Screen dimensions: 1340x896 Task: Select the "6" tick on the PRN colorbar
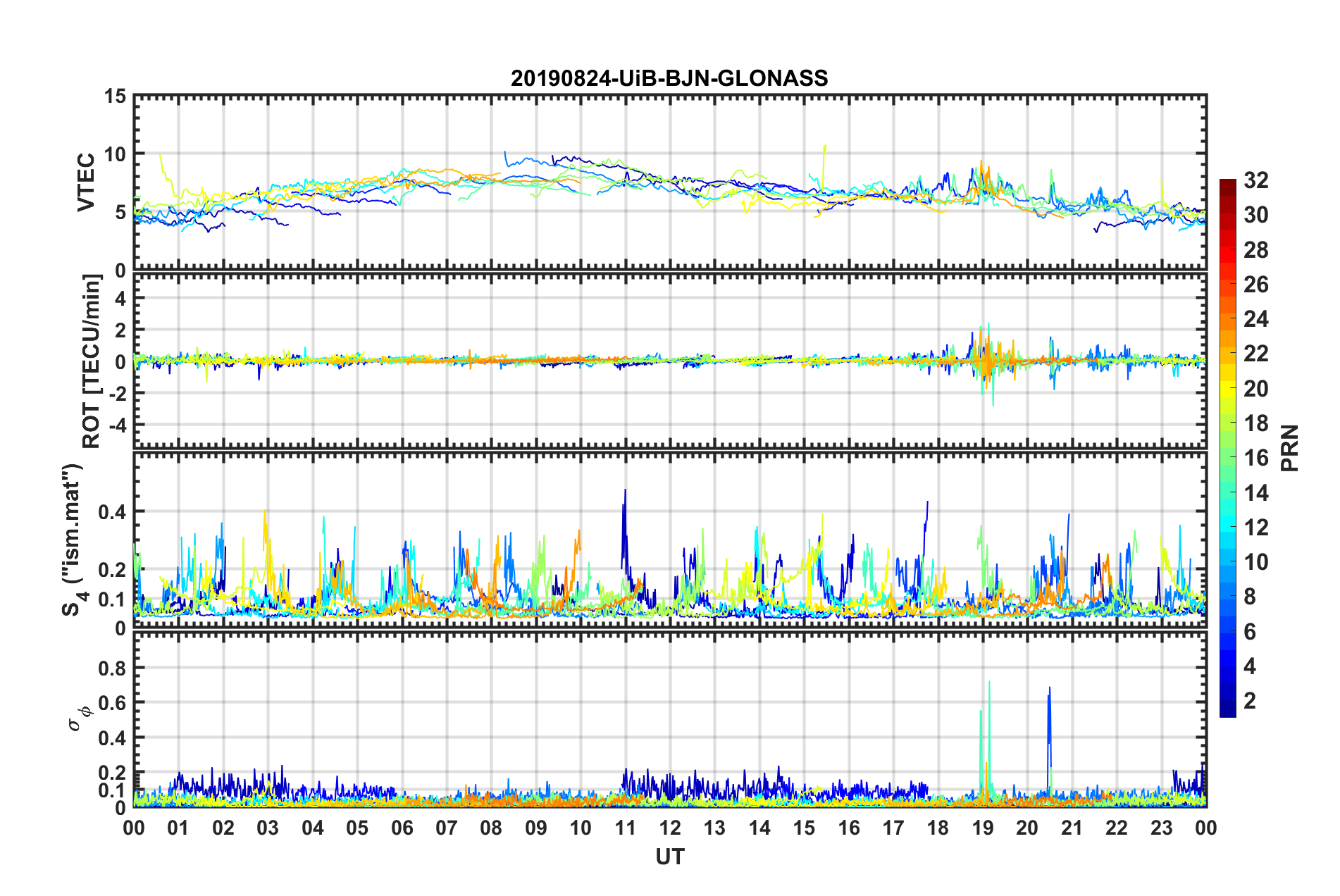[x=1251, y=632]
